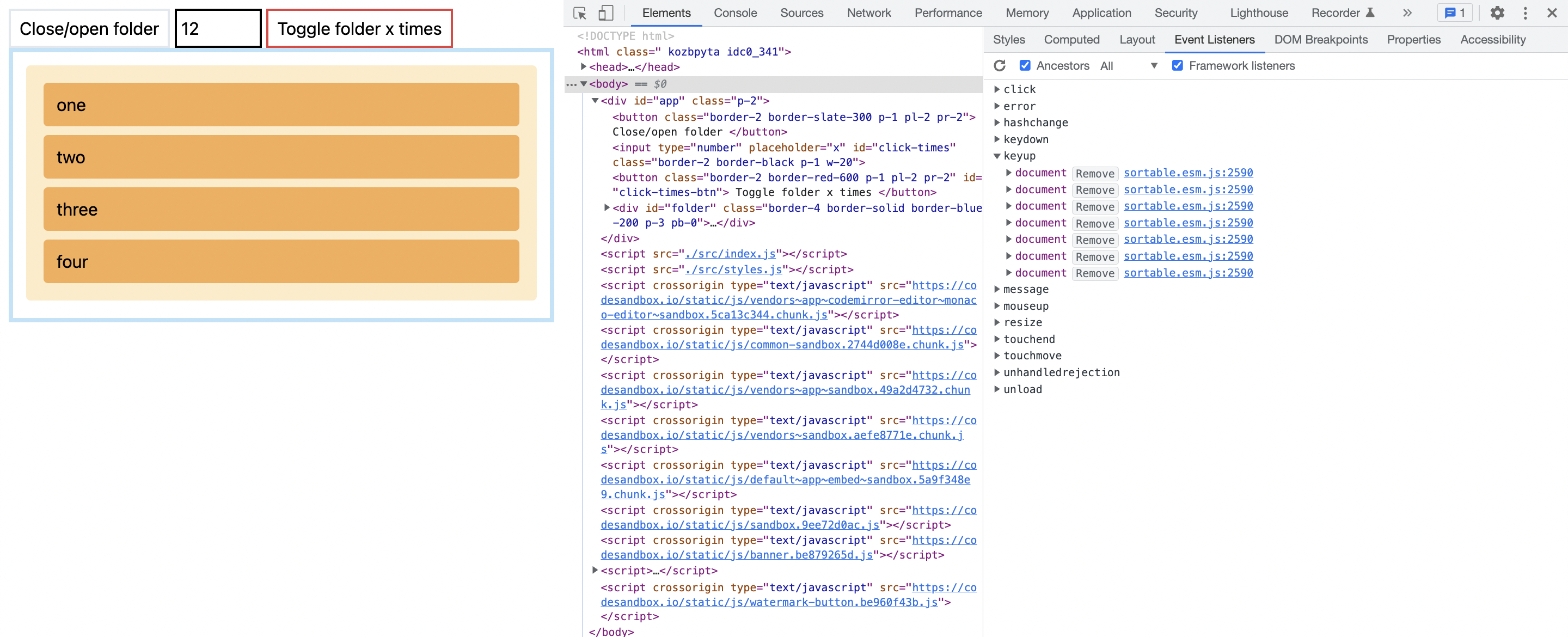
Task: Activate the inspect element picker icon
Action: click(x=579, y=13)
